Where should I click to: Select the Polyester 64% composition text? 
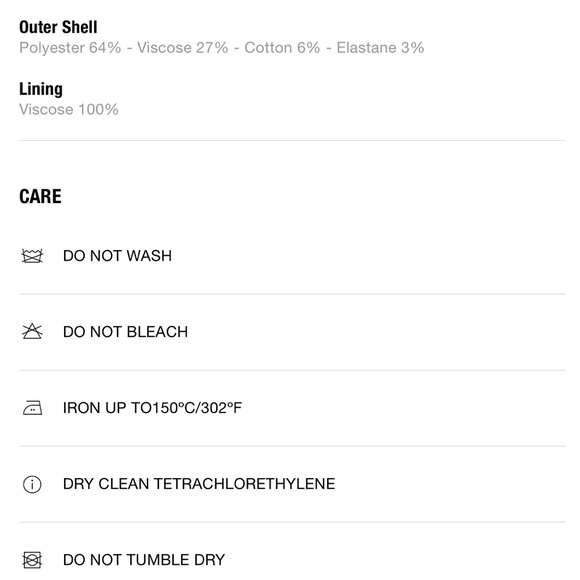tap(70, 48)
